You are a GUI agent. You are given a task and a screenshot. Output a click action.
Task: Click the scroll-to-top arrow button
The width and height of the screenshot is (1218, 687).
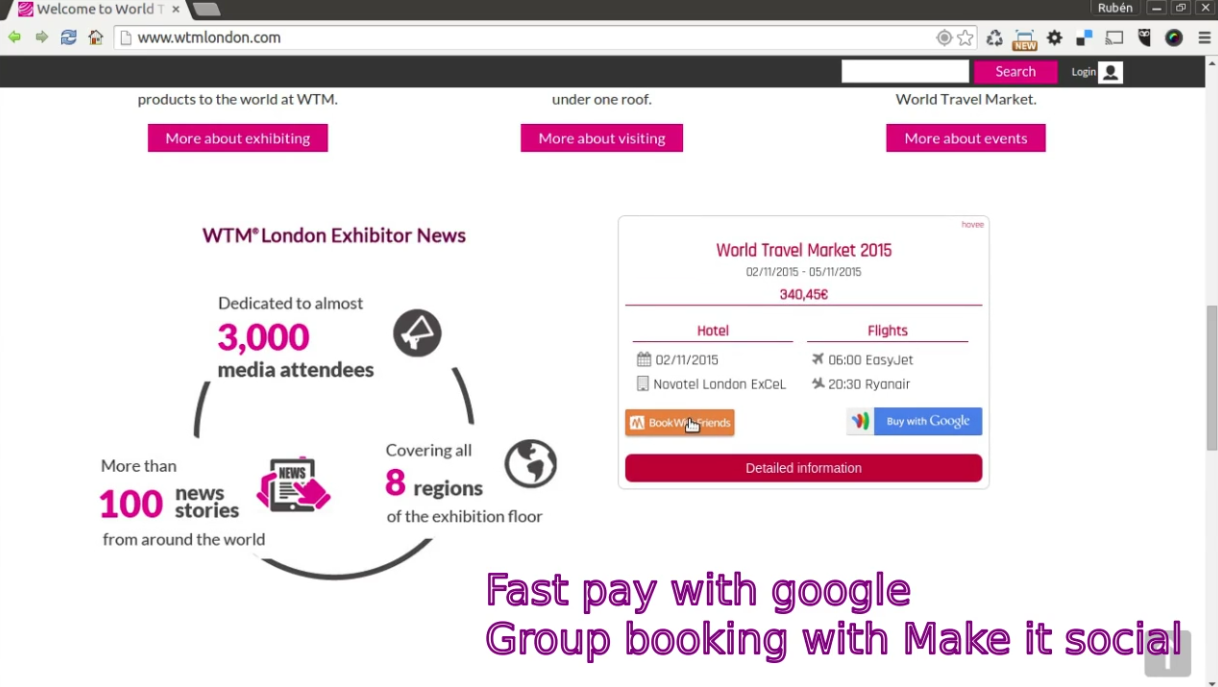coord(1167,655)
